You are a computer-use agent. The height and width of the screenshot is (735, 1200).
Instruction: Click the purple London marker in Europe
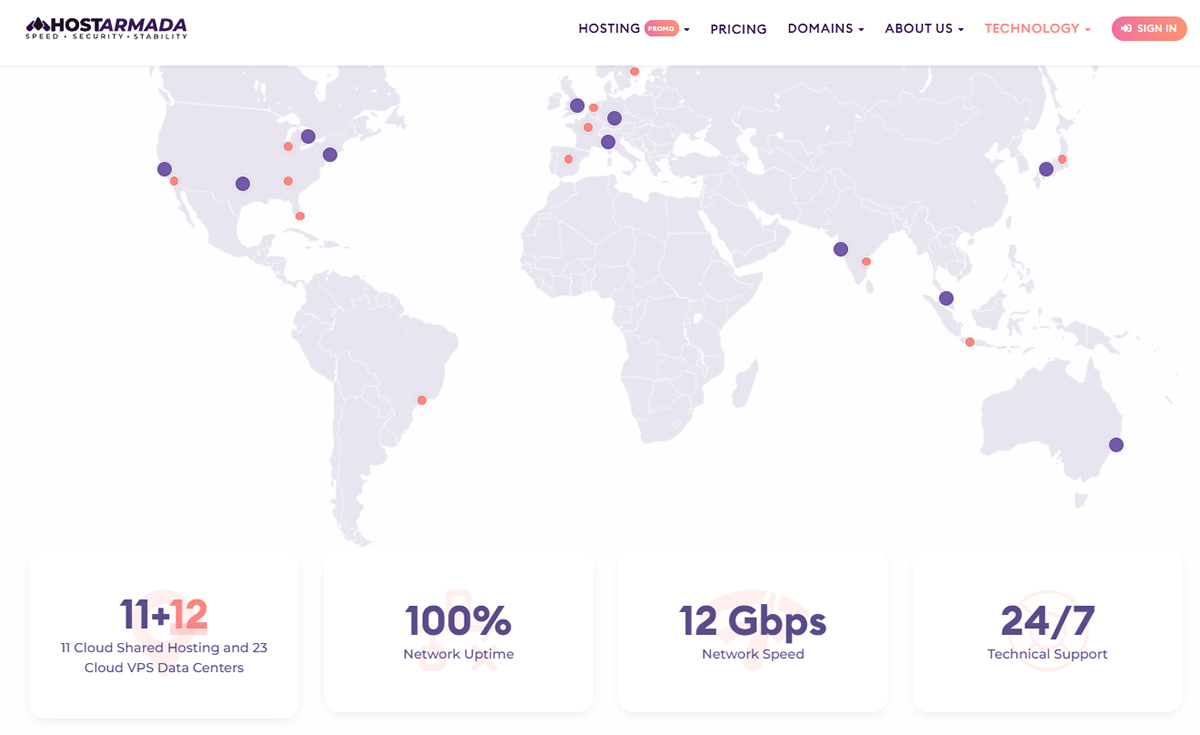tap(576, 104)
